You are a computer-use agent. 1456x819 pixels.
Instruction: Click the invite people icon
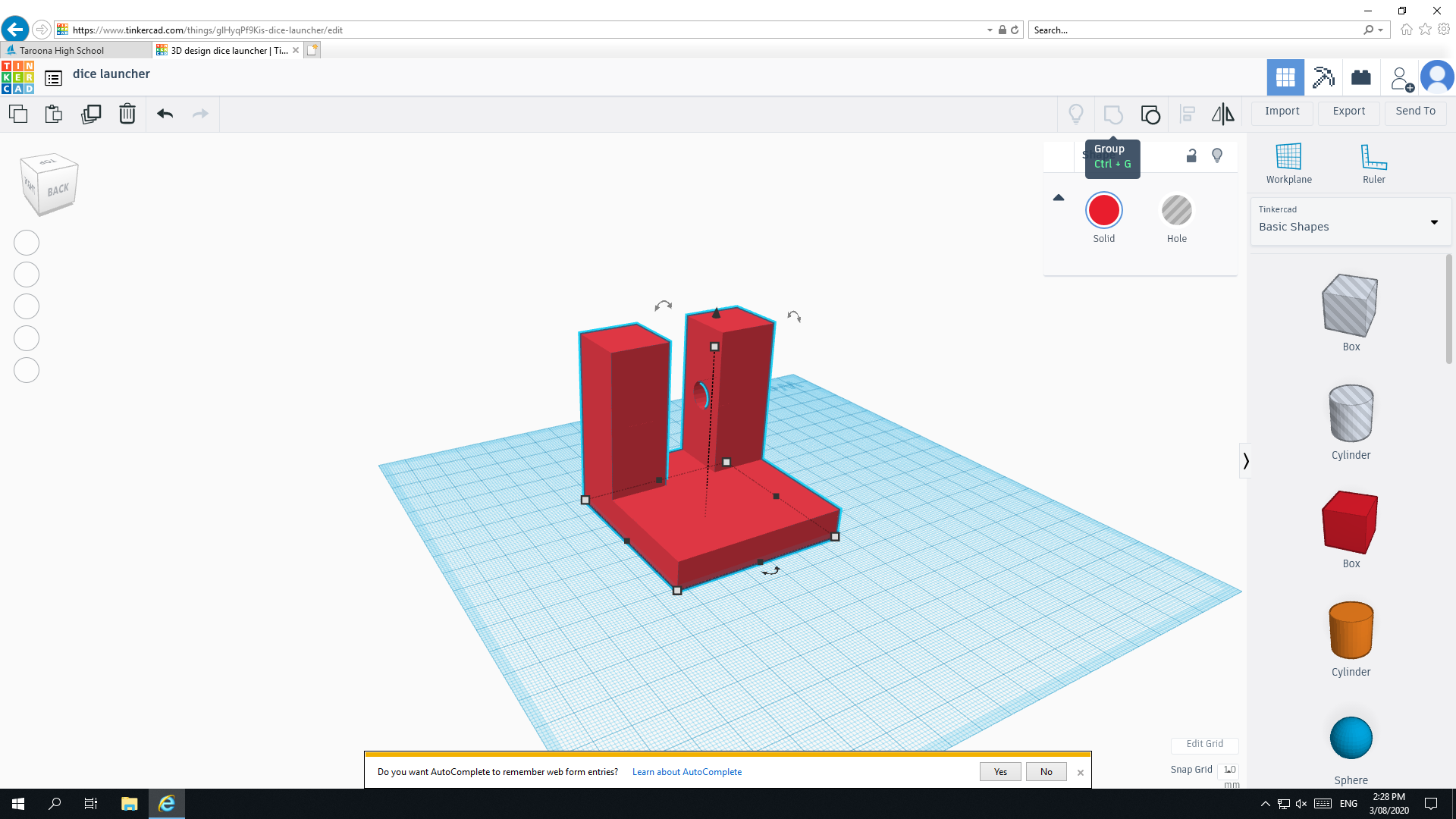click(x=1401, y=78)
